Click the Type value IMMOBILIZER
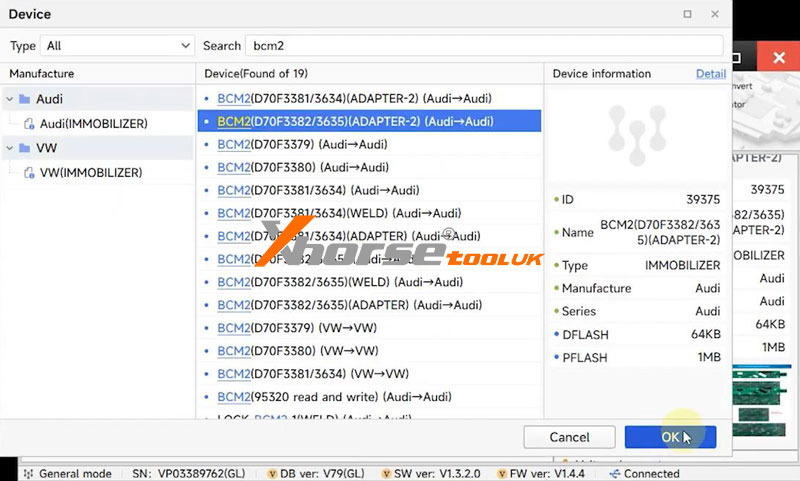 pos(683,265)
